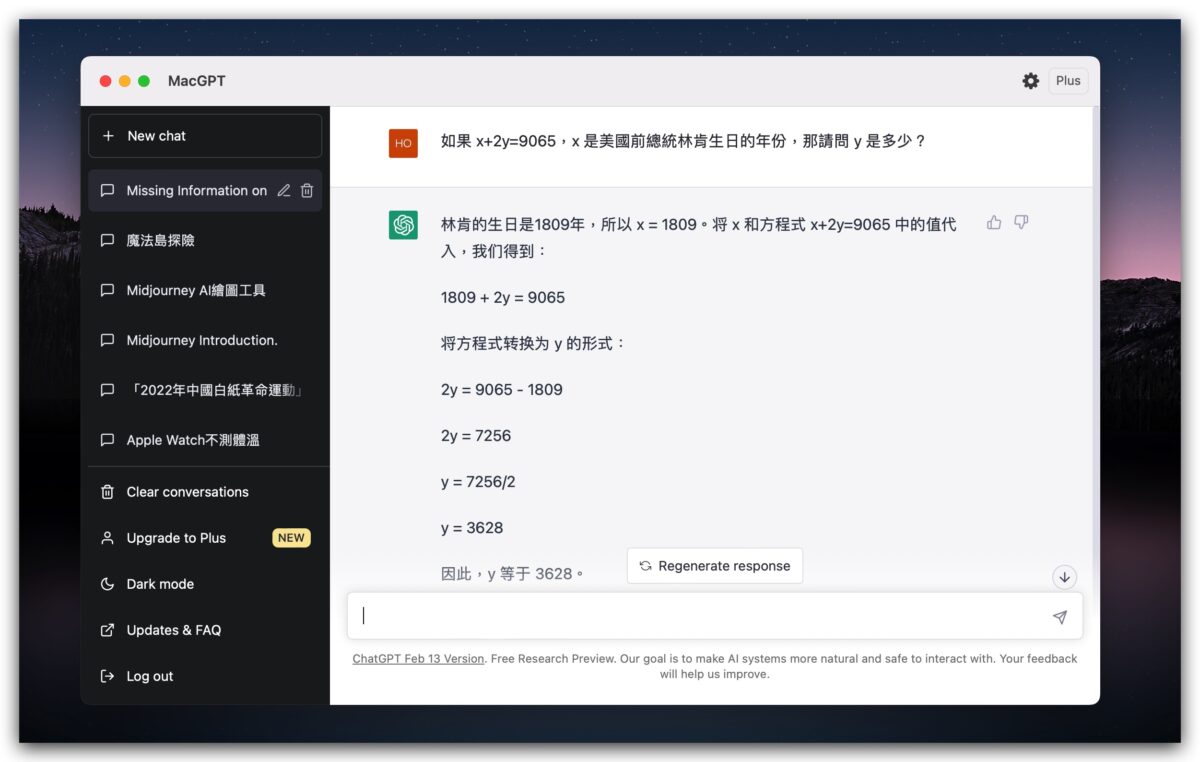Image resolution: width=1200 pixels, height=762 pixels.
Task: Click the scroll-to-bottom arrow button
Action: 1064,577
